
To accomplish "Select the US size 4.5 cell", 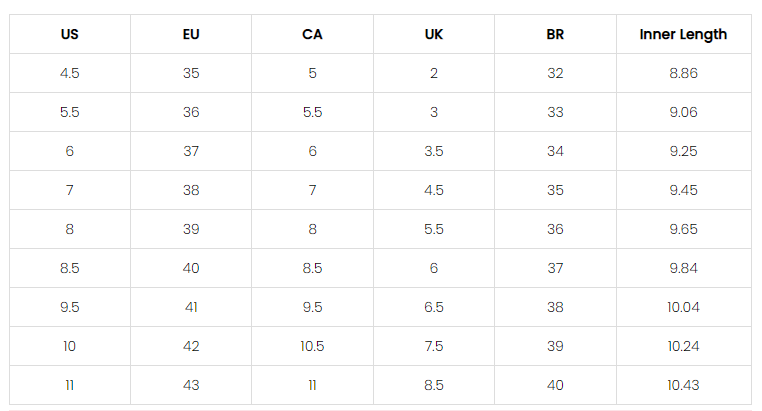I will (69, 73).
